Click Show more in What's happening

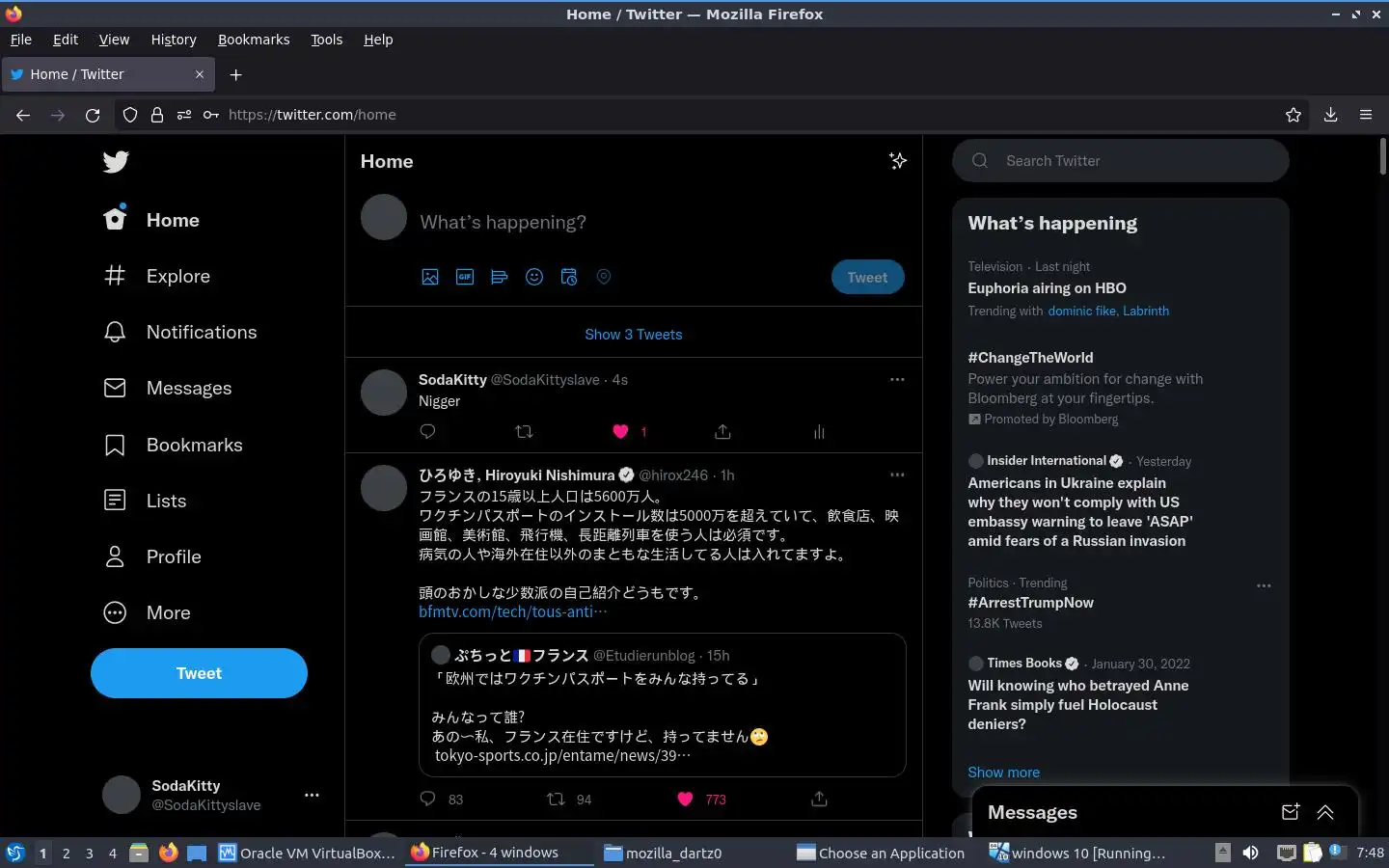(x=1003, y=772)
